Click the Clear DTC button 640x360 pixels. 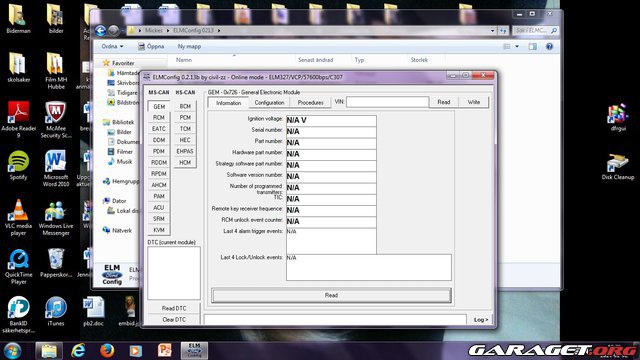(174, 320)
